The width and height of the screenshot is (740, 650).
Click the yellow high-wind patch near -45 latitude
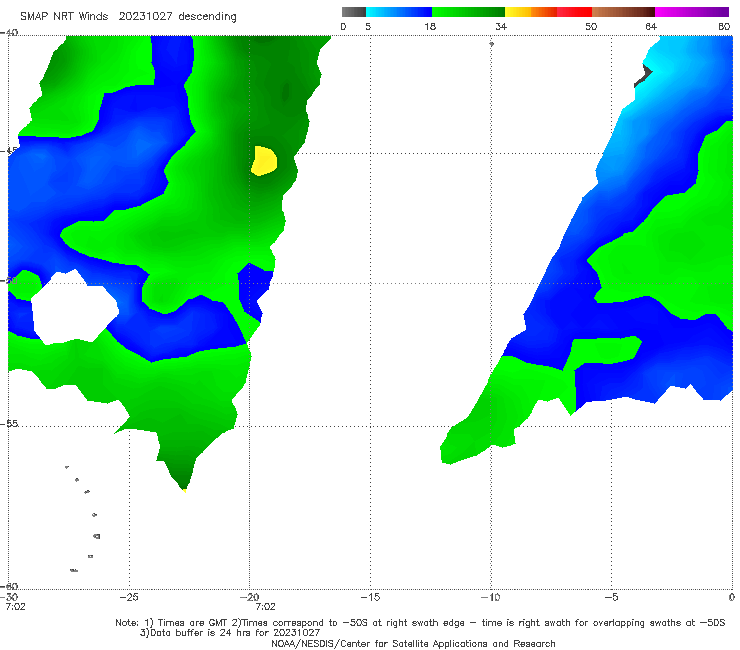(264, 161)
